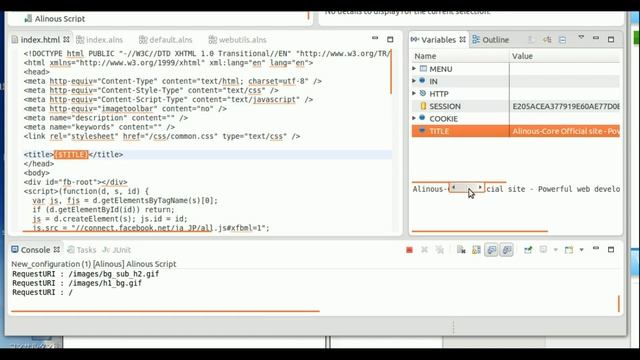The width and height of the screenshot is (640, 360).
Task: Maximize the editor area
Action: [390, 39]
